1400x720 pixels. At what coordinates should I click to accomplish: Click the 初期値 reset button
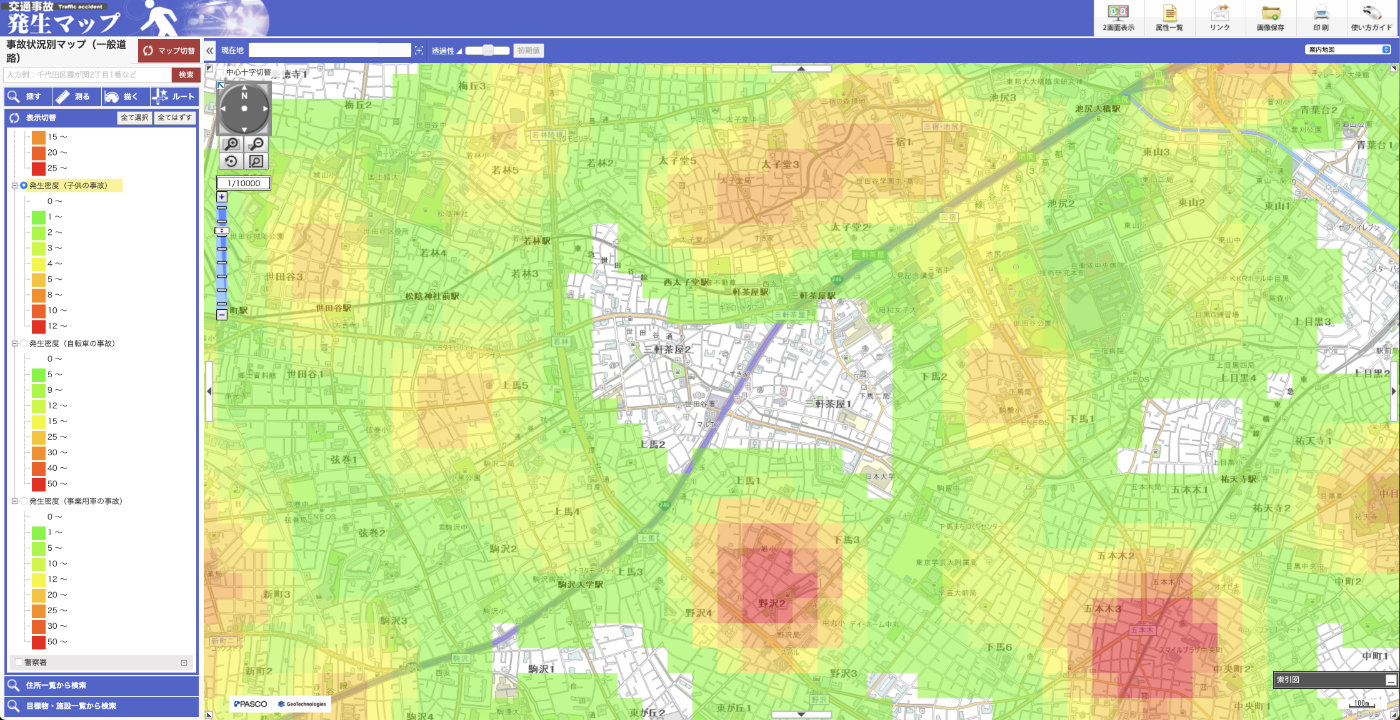528,50
